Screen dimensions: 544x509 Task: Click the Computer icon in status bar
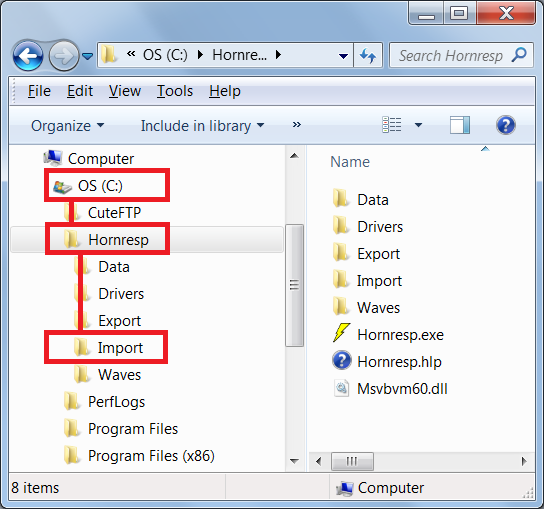pos(345,489)
